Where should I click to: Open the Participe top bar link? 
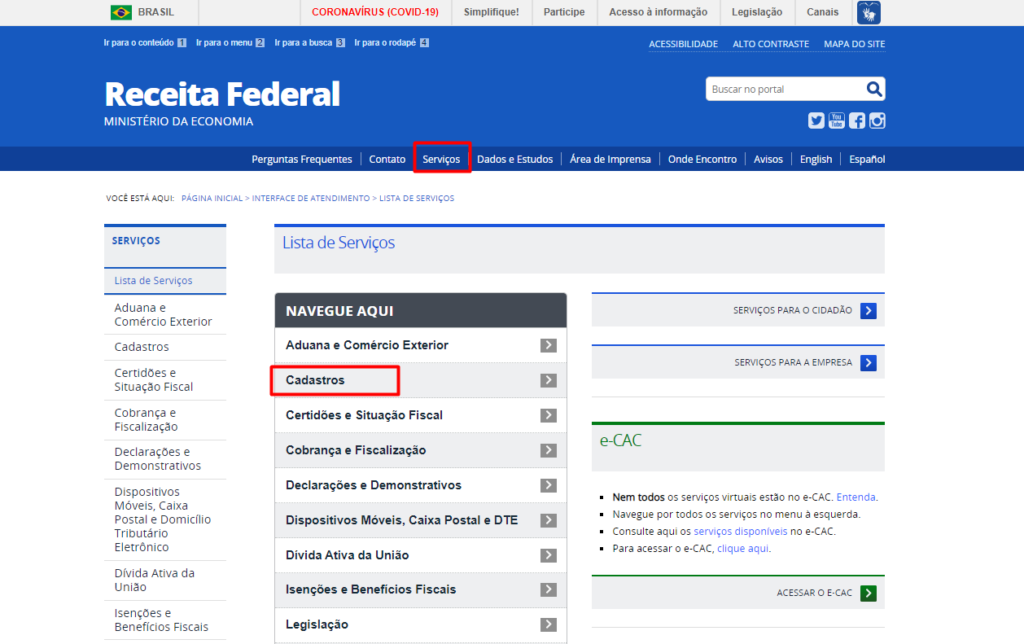[564, 12]
